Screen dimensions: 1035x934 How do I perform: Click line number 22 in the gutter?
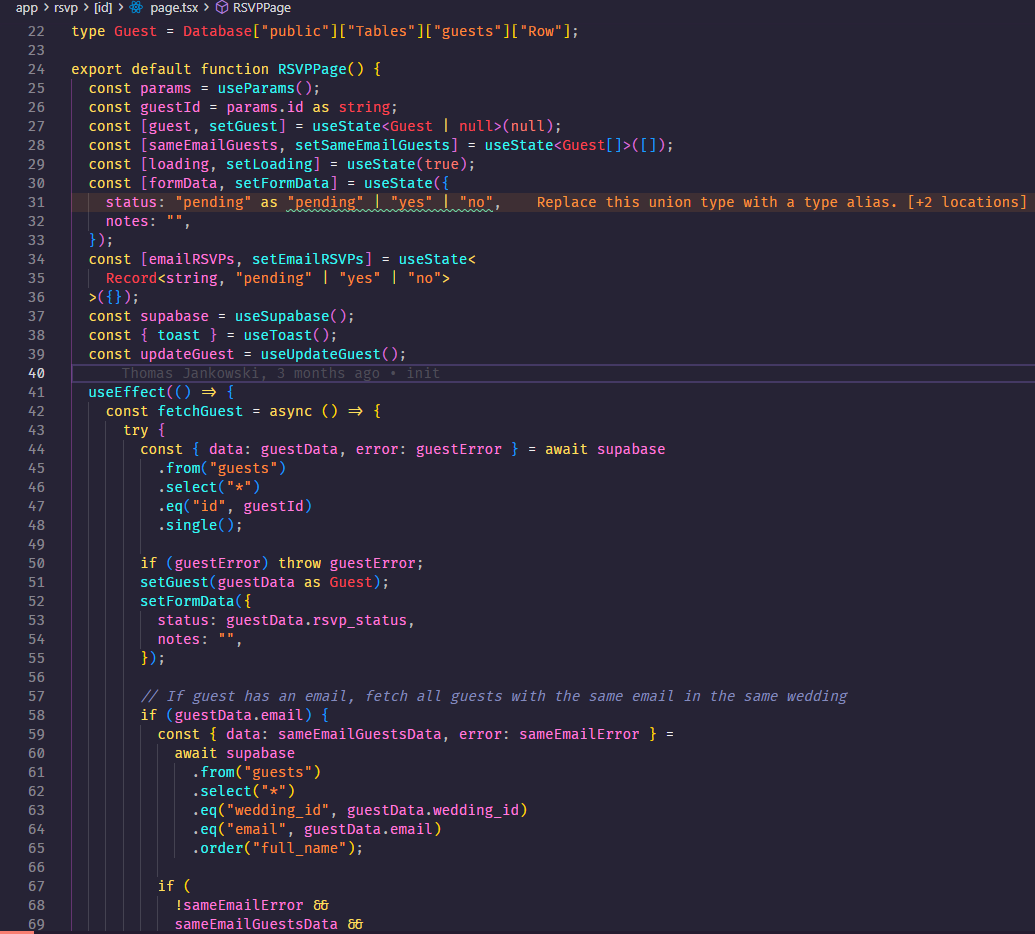tap(36, 30)
